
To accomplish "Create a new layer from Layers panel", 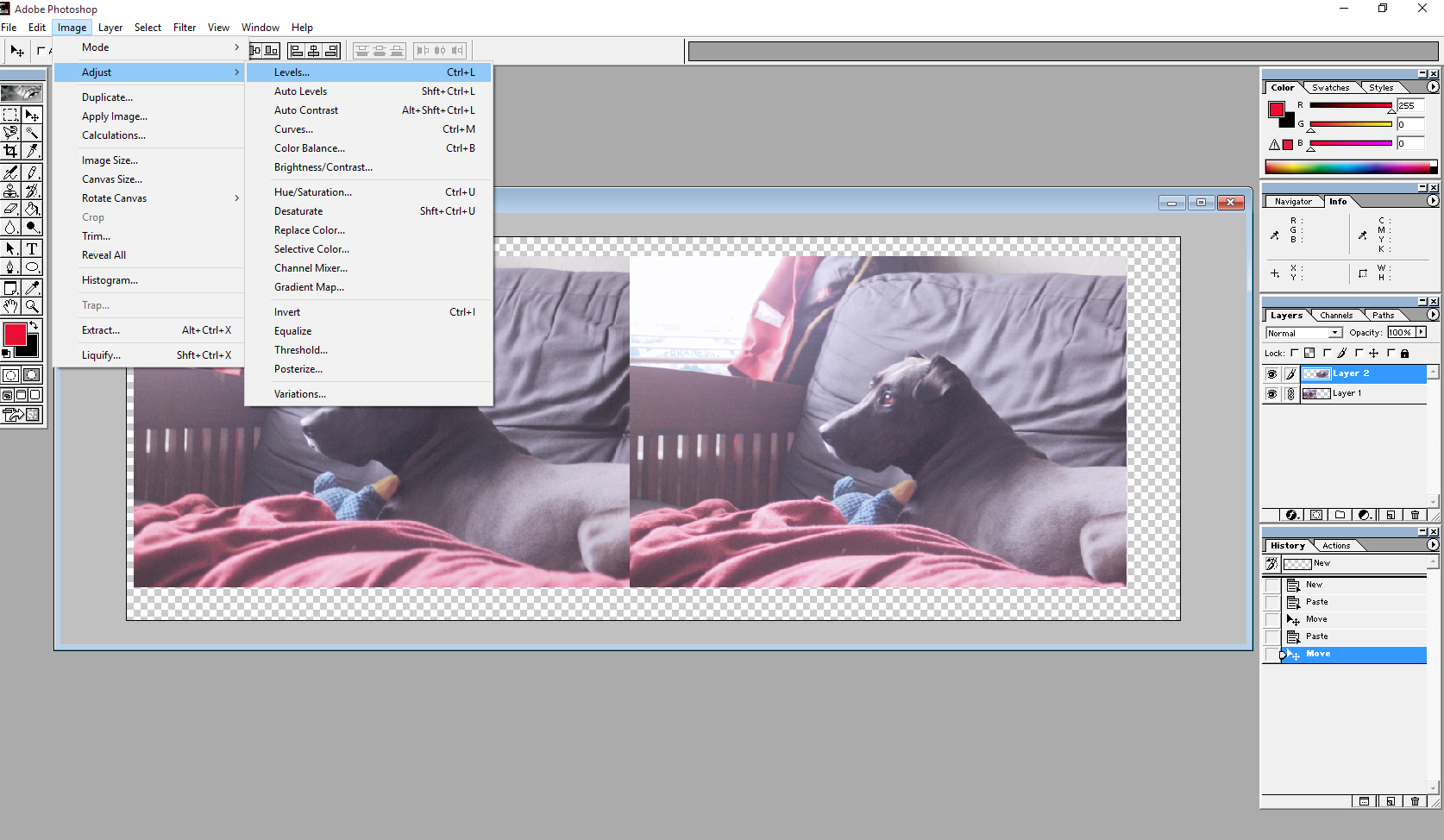I will (x=1391, y=515).
